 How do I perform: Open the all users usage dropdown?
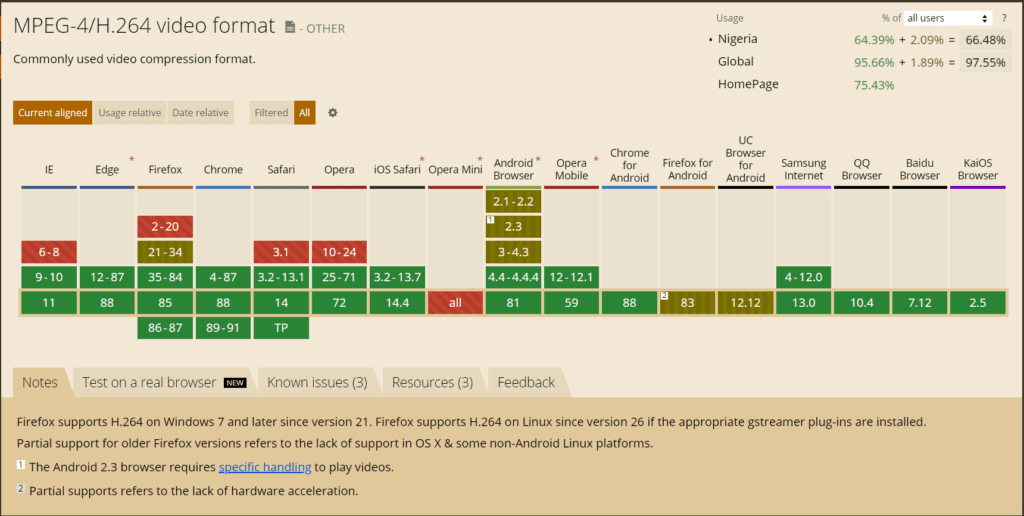click(x=948, y=18)
